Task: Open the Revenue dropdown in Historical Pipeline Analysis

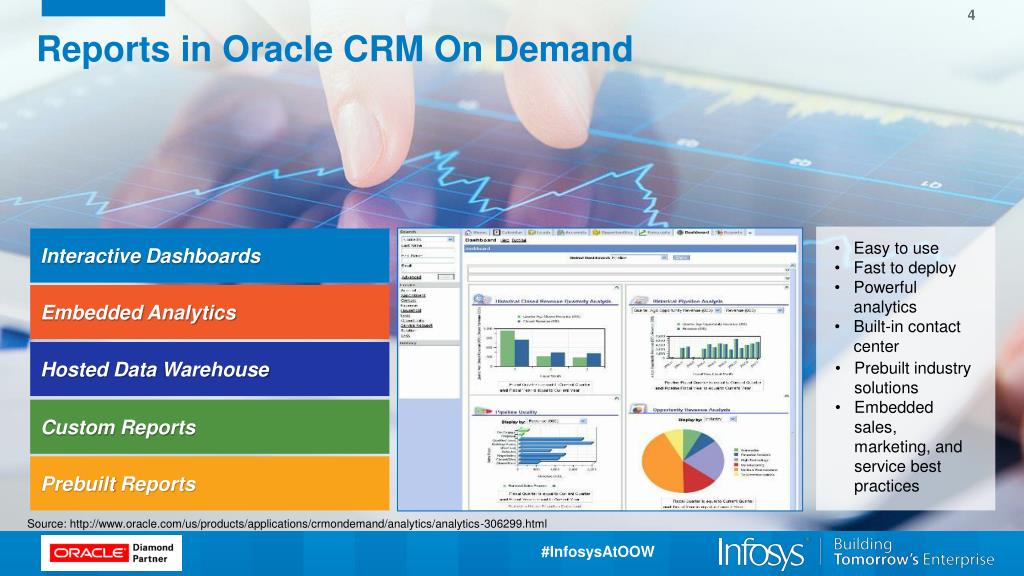Action: pos(754,310)
